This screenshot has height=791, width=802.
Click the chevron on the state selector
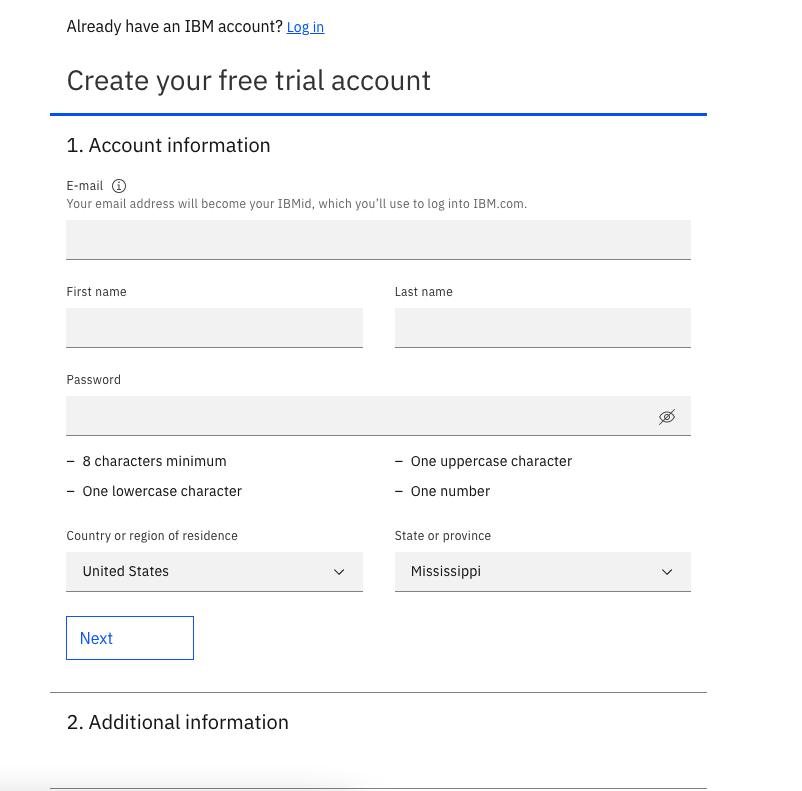click(x=667, y=571)
